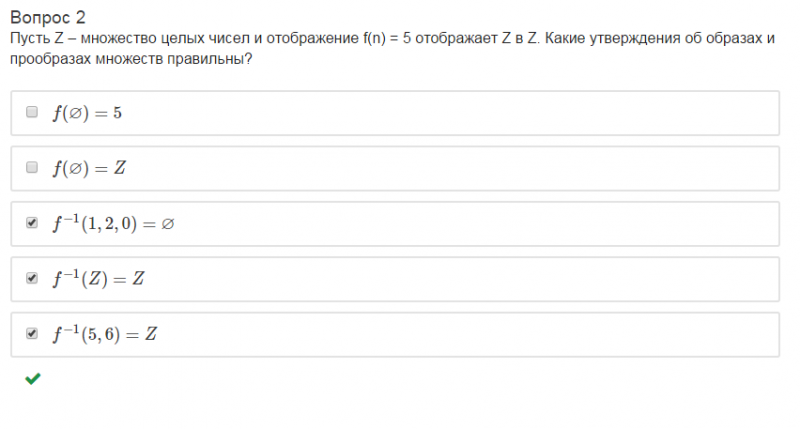
Task: Click the "Вопрос 2" heading
Action: click(x=47, y=17)
